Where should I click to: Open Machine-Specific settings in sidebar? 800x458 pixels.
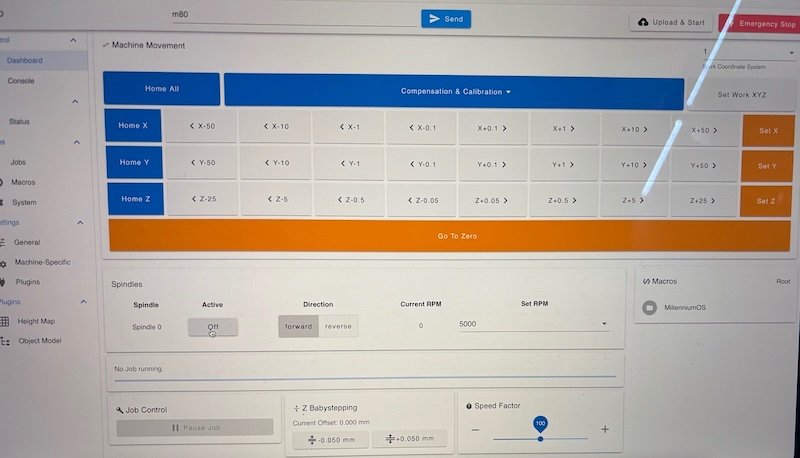(43, 262)
